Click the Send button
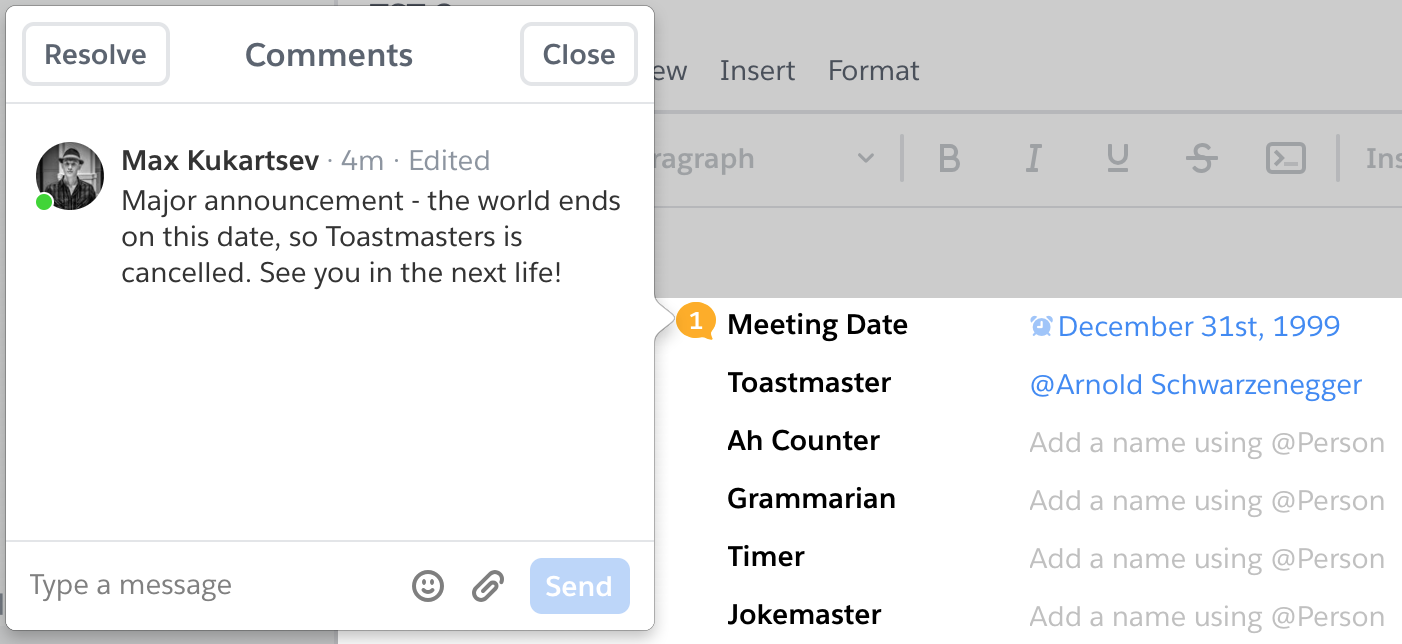The width and height of the screenshot is (1402, 644). tap(580, 586)
